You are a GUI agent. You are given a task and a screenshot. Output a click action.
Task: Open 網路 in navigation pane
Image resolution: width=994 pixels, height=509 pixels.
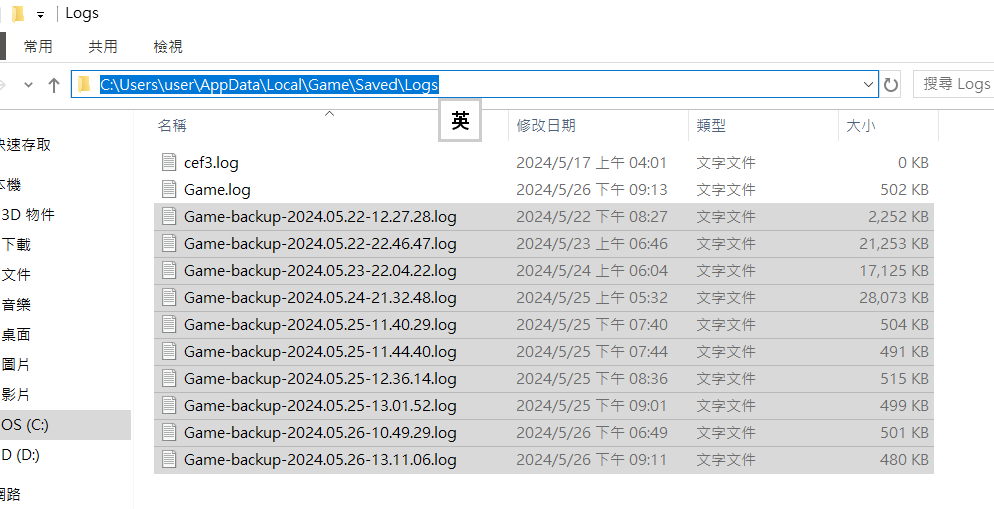[11, 494]
